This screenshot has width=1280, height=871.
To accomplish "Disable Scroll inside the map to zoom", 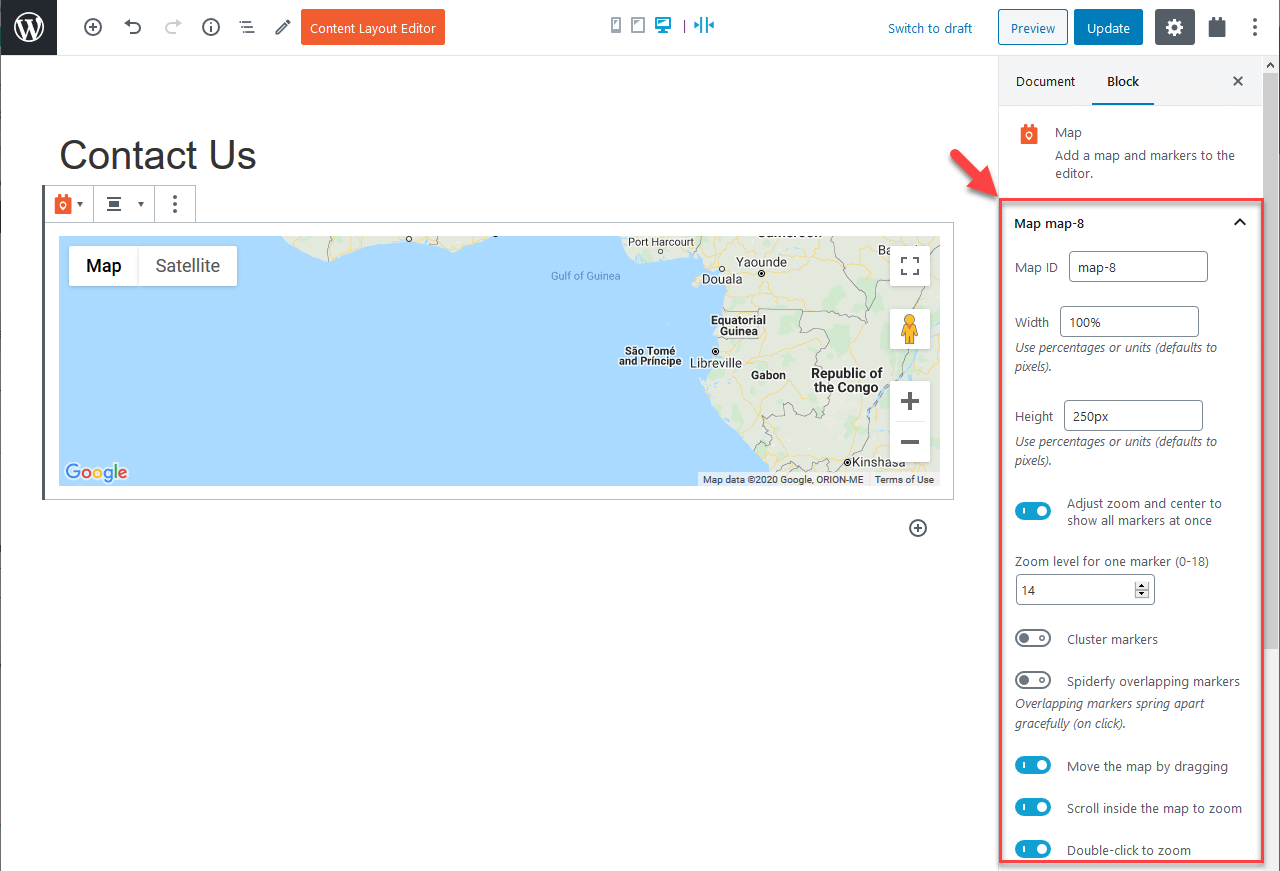I will 1033,808.
